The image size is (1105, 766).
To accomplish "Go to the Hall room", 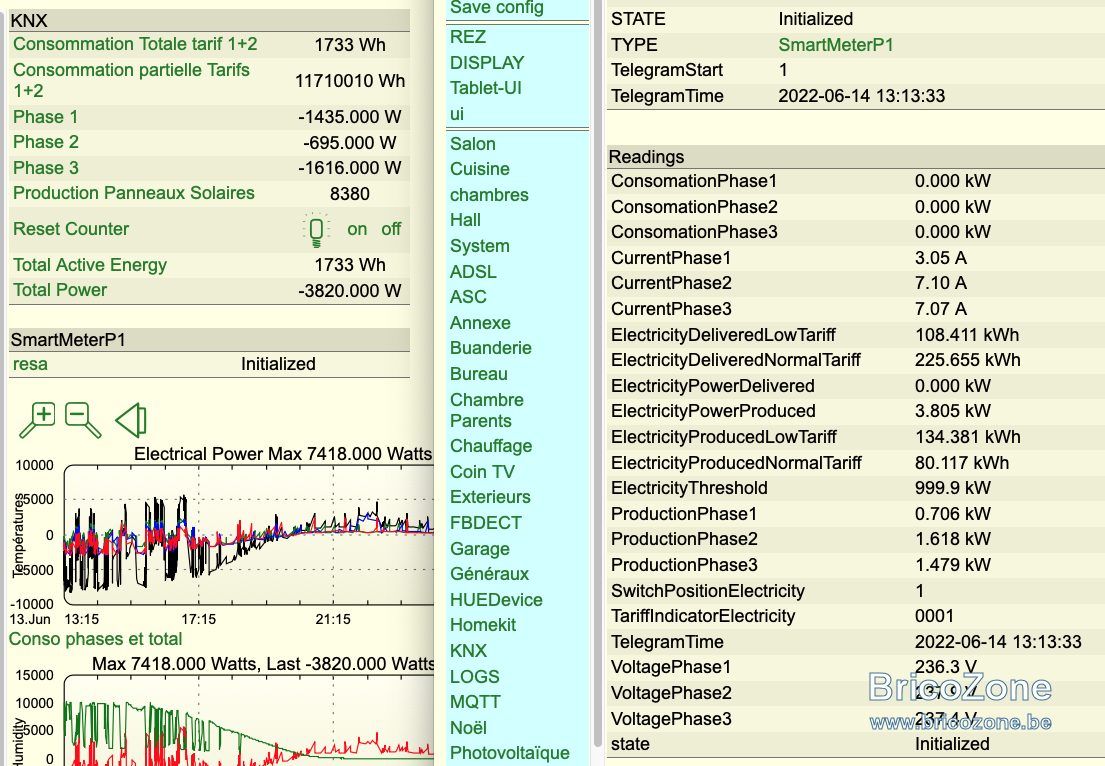I will [x=465, y=220].
